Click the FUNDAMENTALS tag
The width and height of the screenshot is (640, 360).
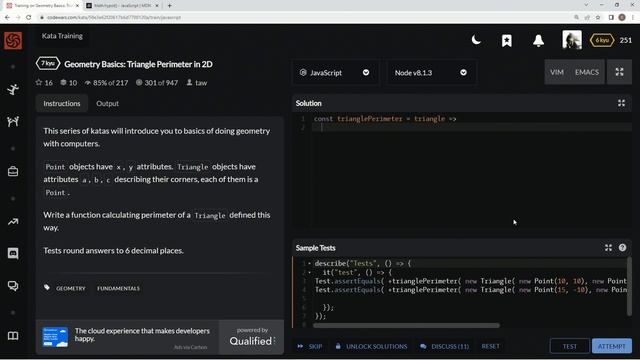tap(118, 288)
